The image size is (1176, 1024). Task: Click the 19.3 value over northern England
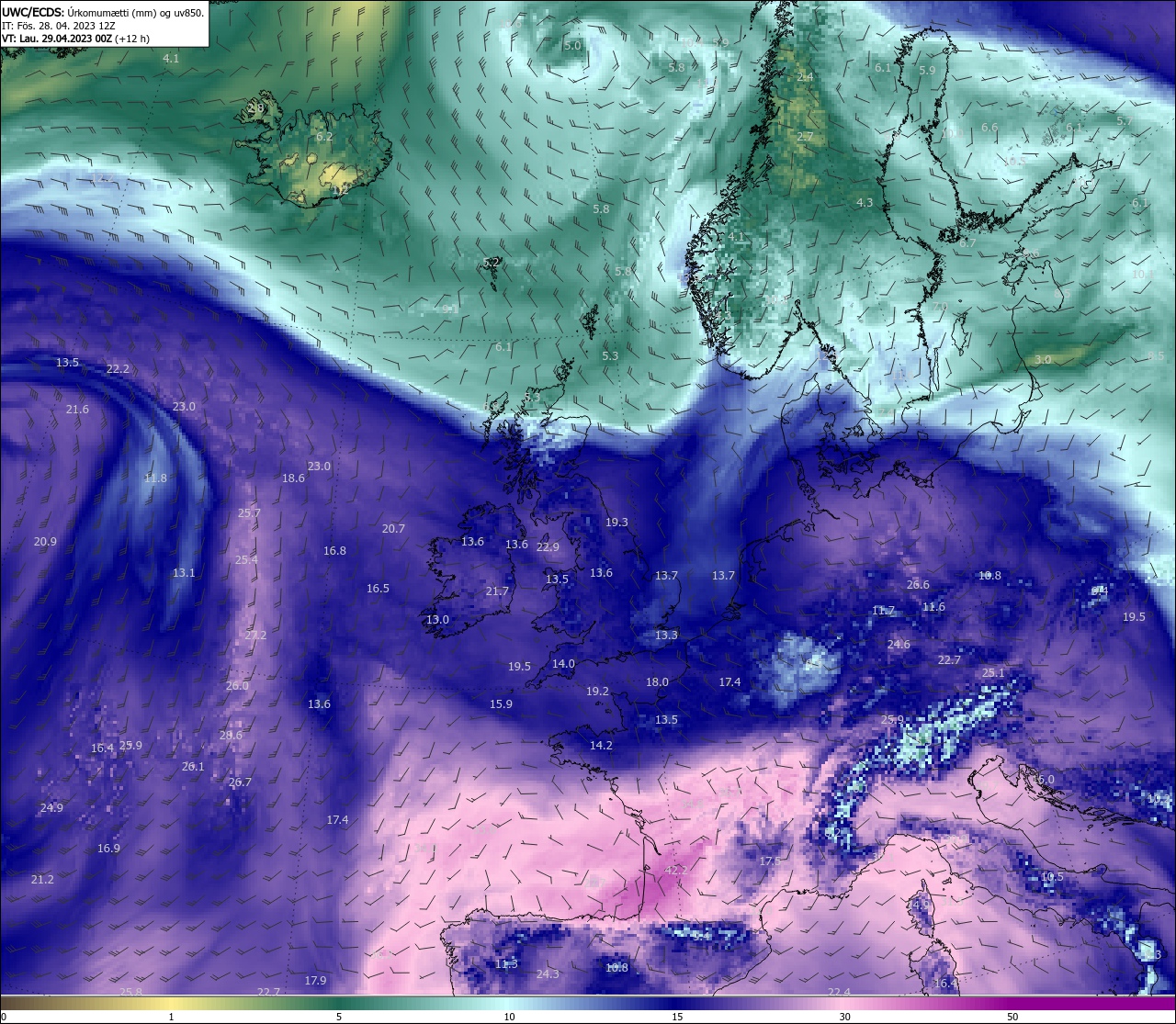616,522
